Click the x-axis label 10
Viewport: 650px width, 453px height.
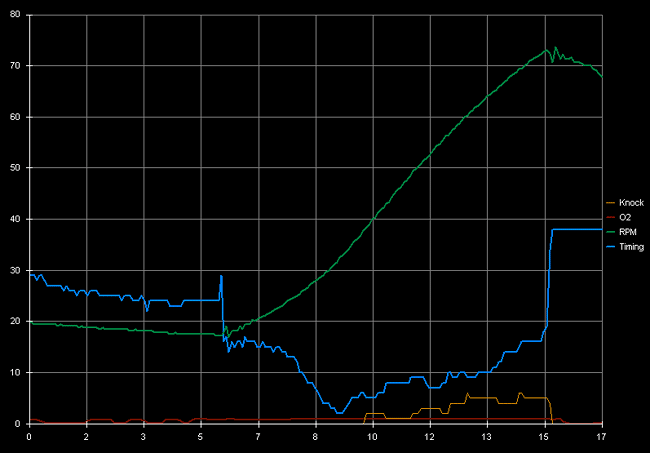coord(372,437)
